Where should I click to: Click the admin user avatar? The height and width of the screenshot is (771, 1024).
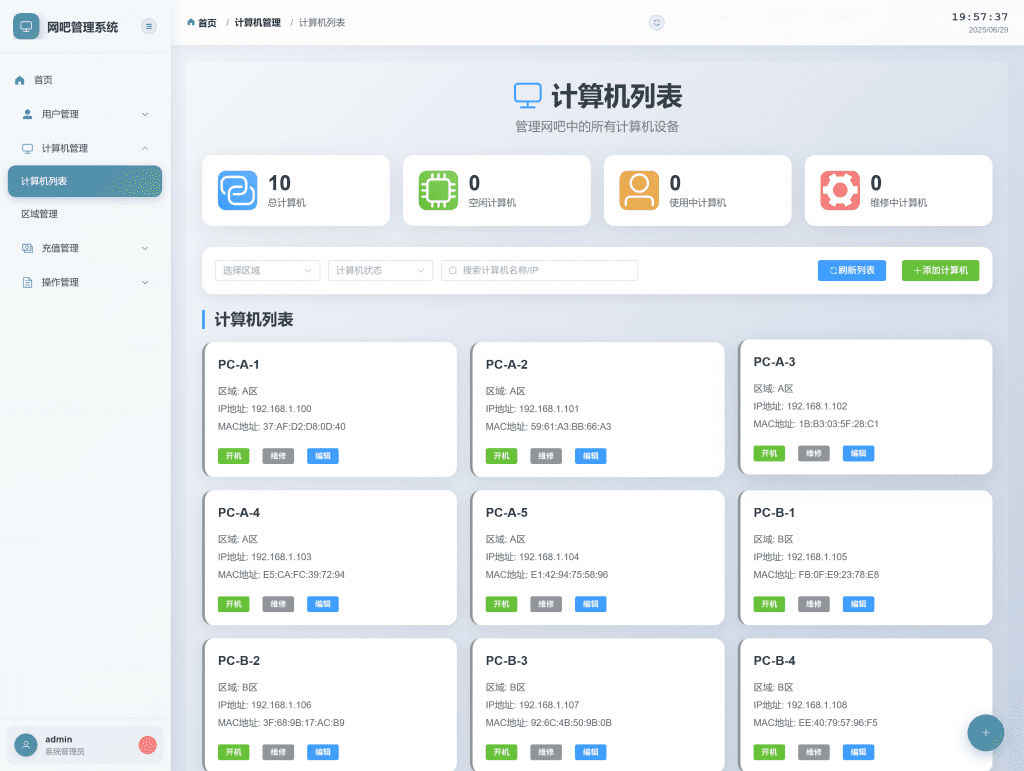(x=26, y=745)
